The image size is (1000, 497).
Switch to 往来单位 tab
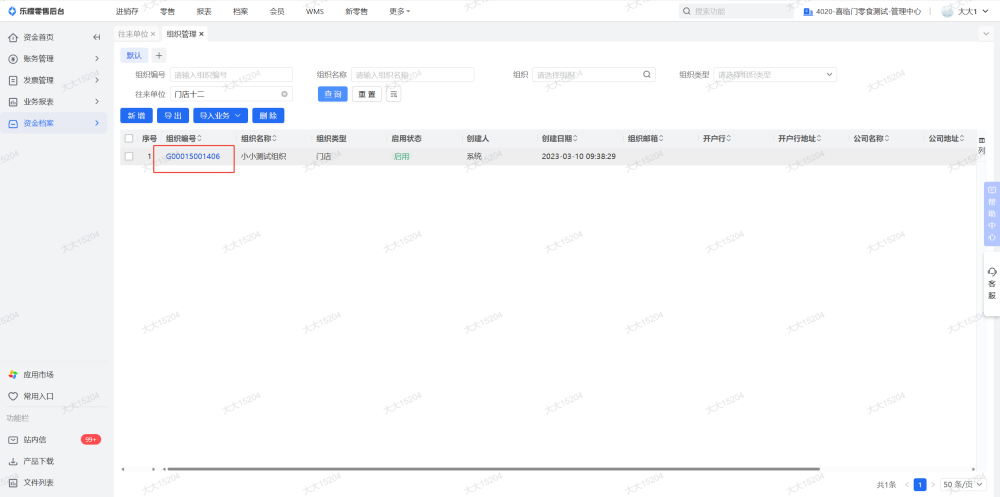point(133,34)
